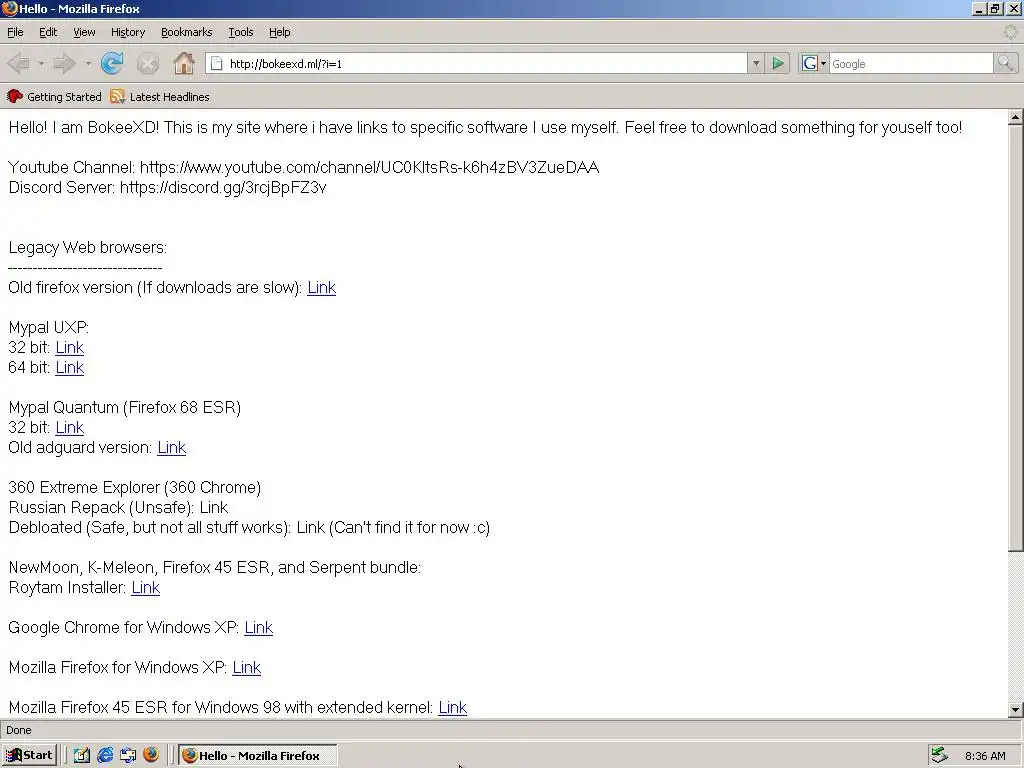The image size is (1024, 768).
Task: Click the Google search engine icon
Action: click(810, 63)
